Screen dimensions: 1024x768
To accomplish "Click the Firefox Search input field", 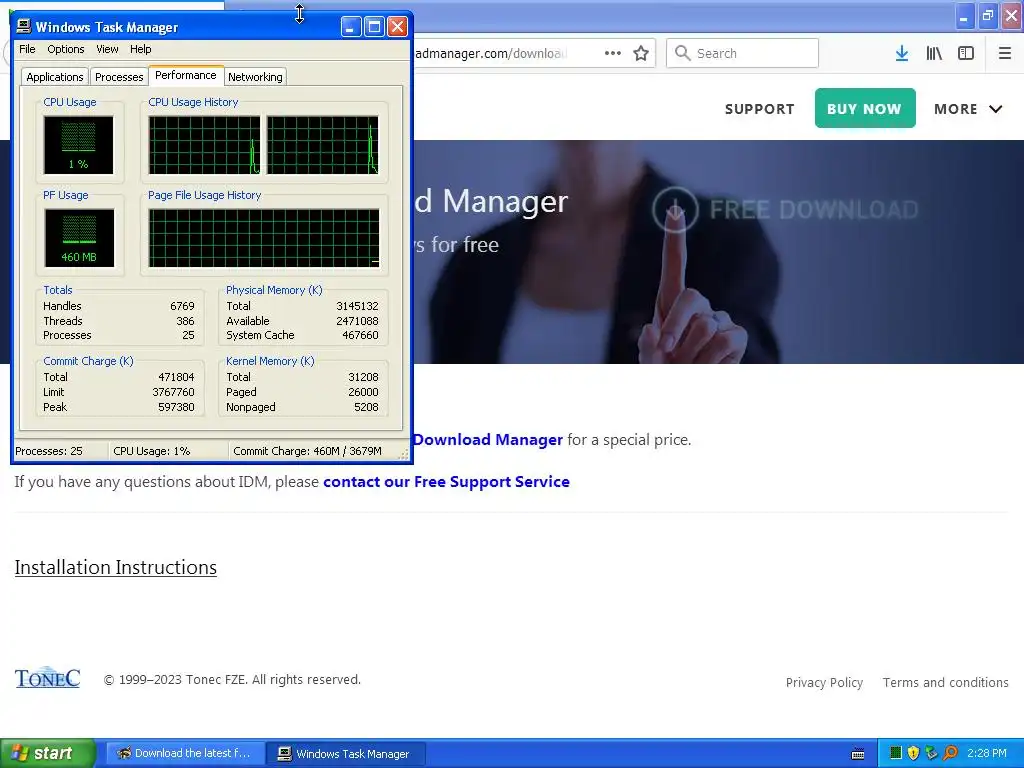I will tap(742, 53).
